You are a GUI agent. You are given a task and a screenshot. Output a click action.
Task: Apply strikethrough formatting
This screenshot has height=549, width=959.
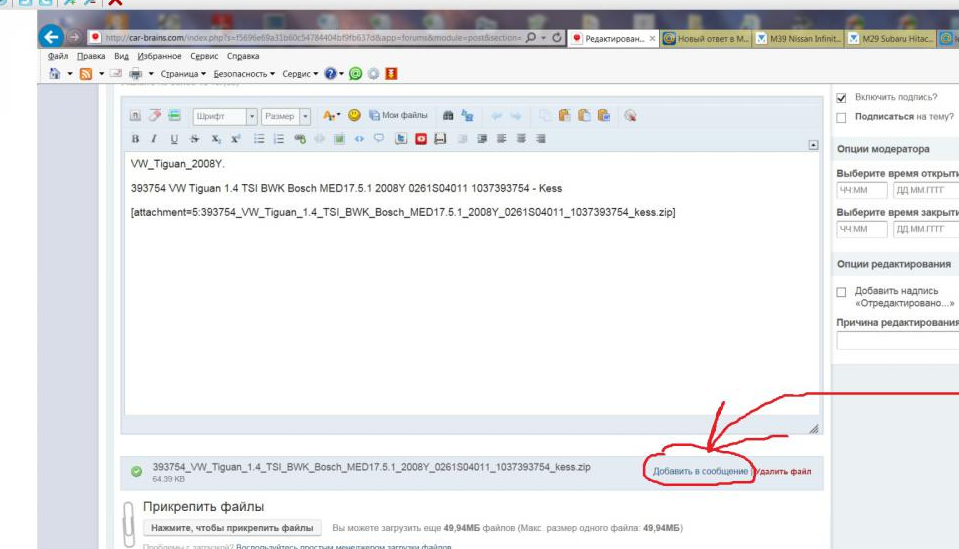pyautogui.click(x=194, y=139)
